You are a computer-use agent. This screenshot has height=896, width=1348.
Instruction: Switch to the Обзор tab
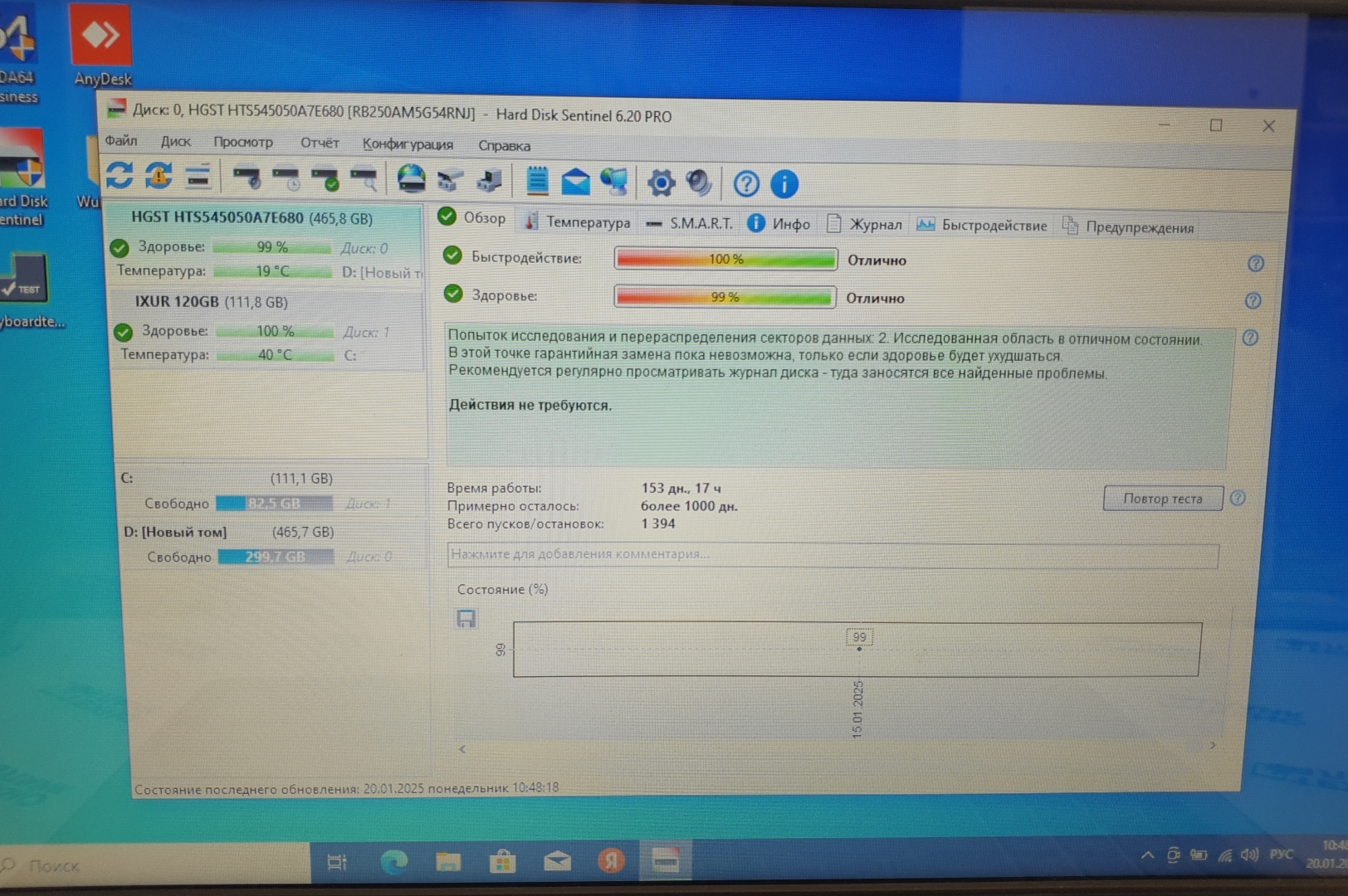click(472, 217)
